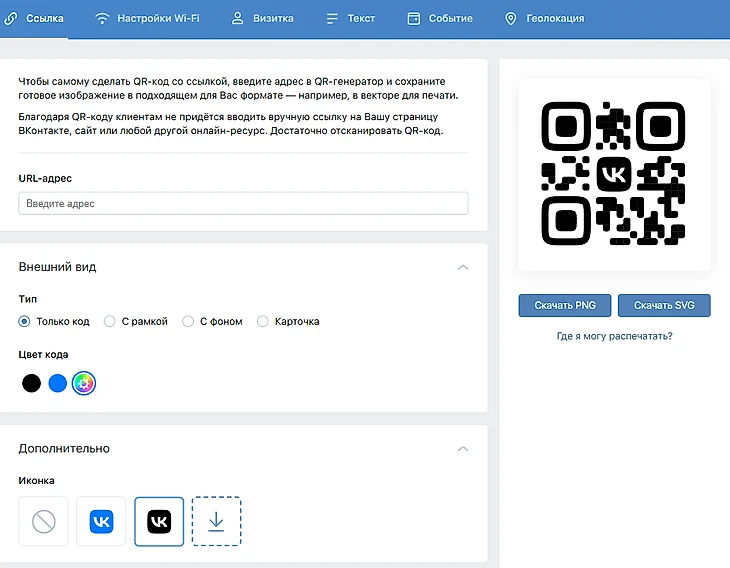Collapse the Внешний вид section
Viewport: 730px width, 568px height.
pos(463,267)
